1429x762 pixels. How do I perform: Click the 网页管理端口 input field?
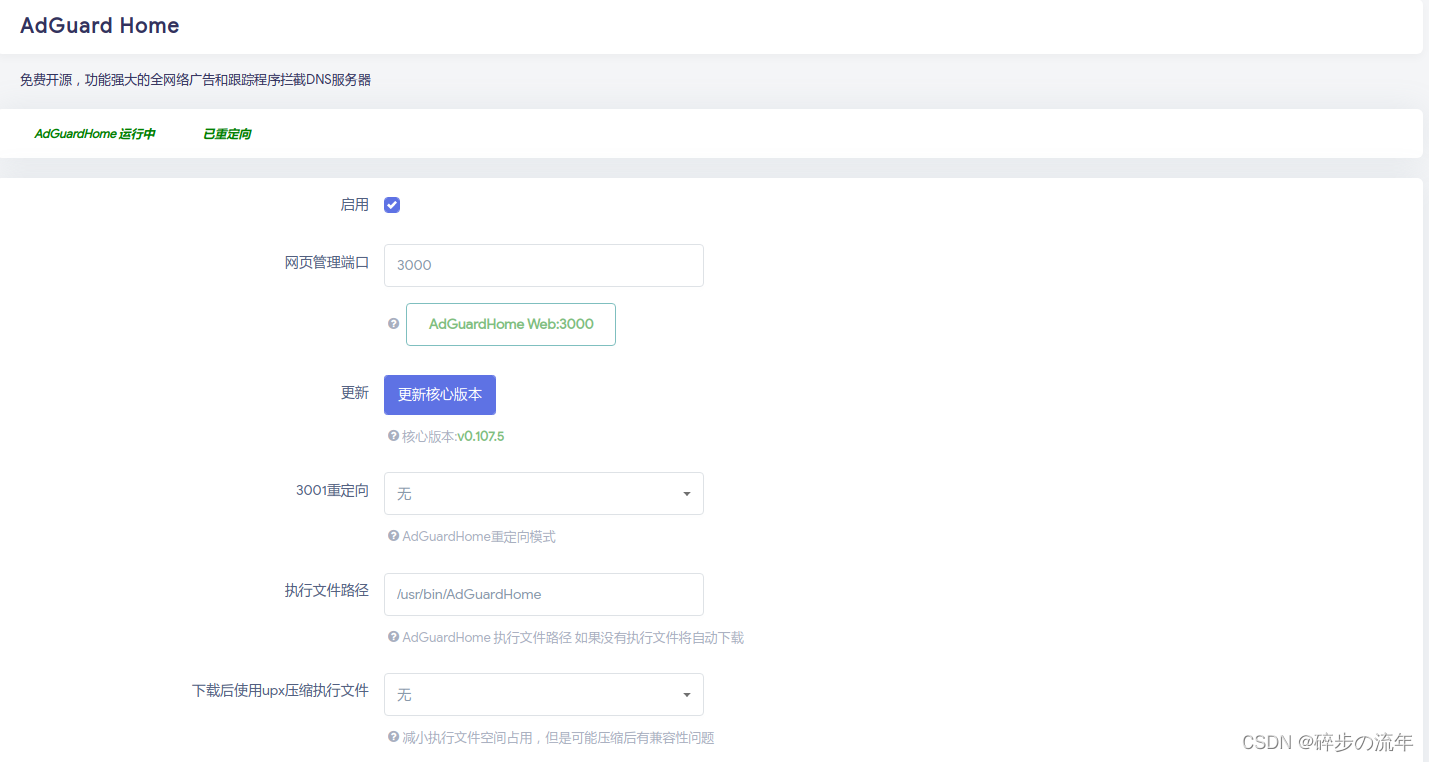544,265
